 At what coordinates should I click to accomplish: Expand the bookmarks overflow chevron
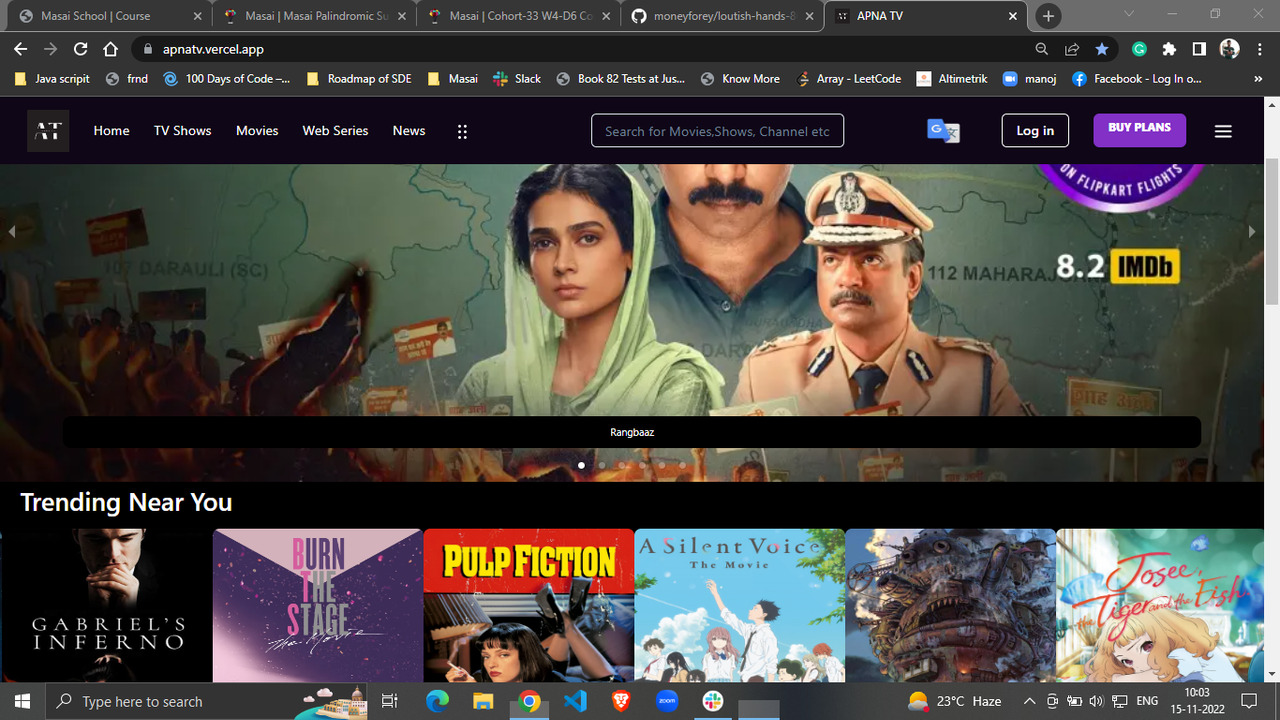[x=1258, y=78]
